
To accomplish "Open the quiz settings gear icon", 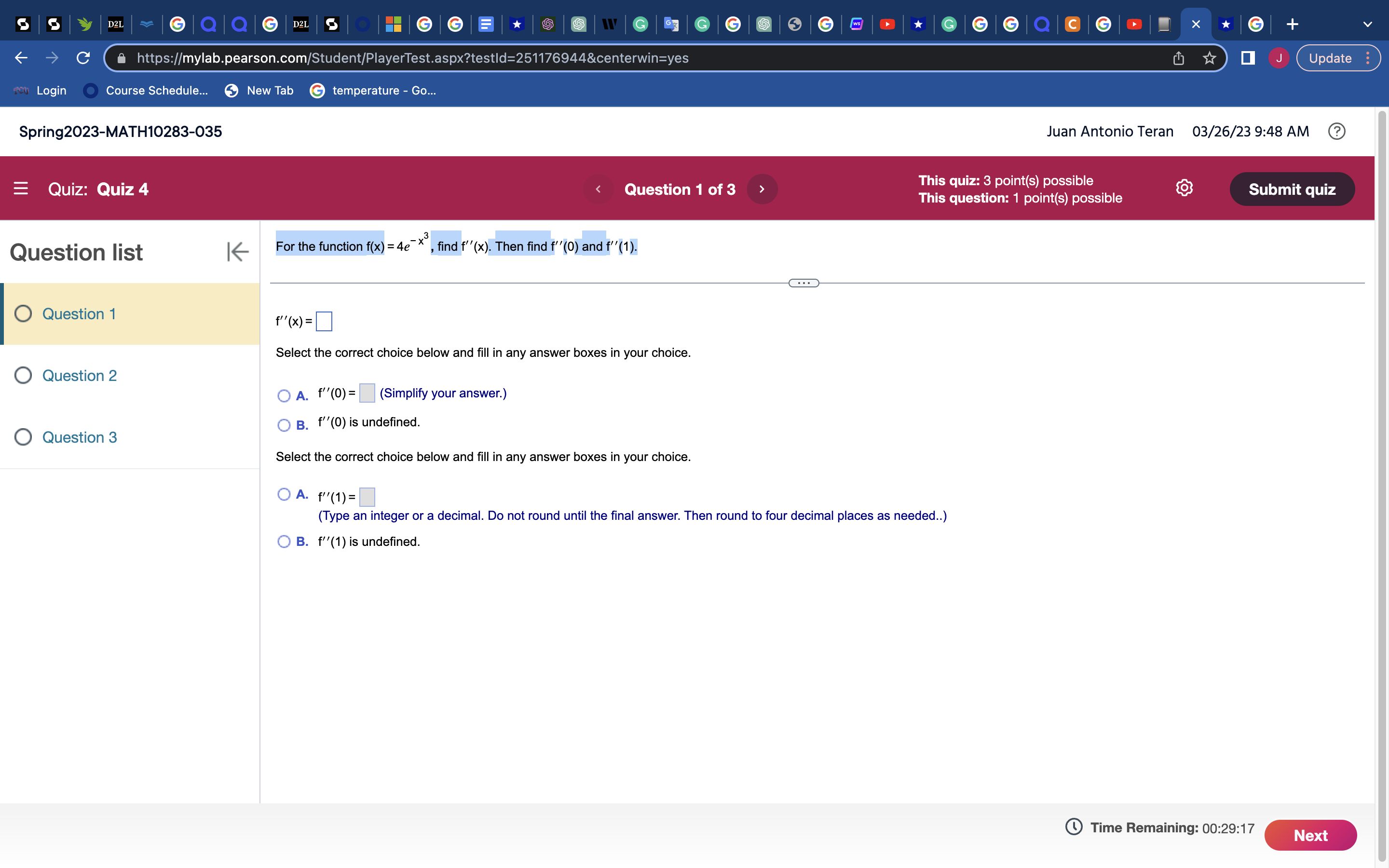I will click(x=1184, y=188).
